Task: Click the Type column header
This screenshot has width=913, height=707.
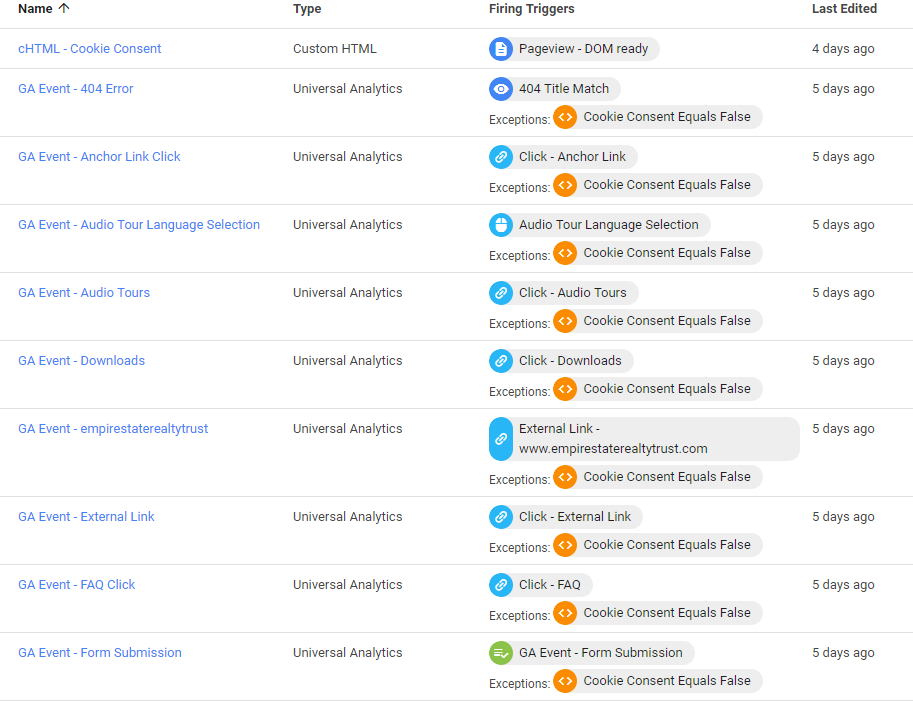Action: tap(307, 9)
